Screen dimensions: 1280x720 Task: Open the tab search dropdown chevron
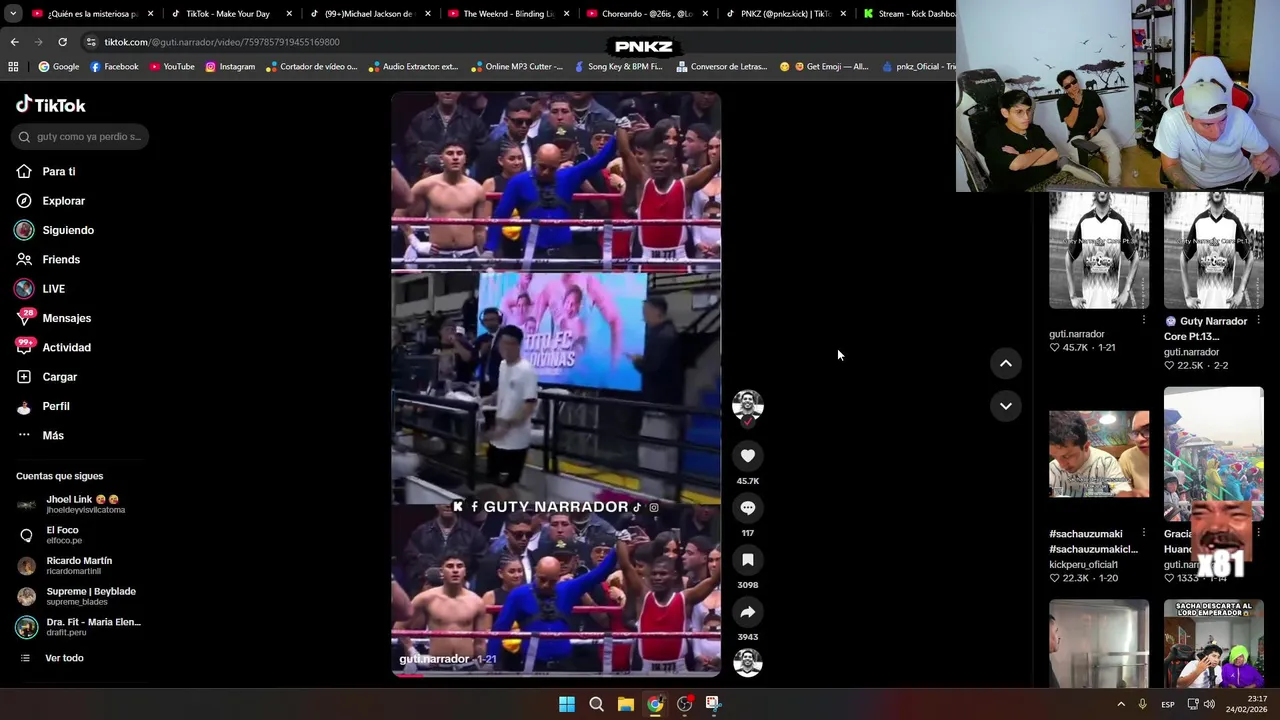[x=14, y=14]
